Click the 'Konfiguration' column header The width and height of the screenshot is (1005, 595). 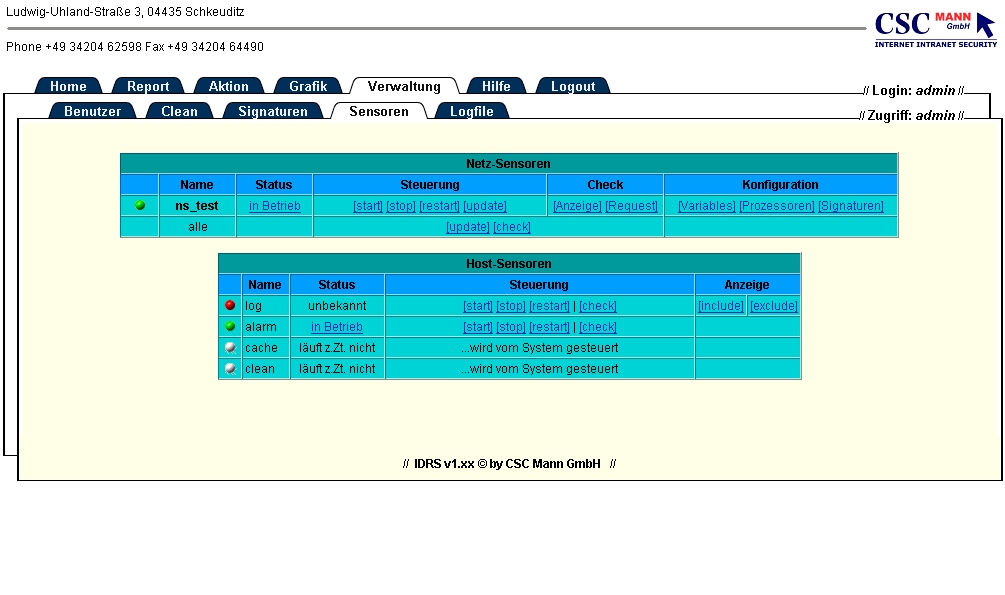click(780, 185)
